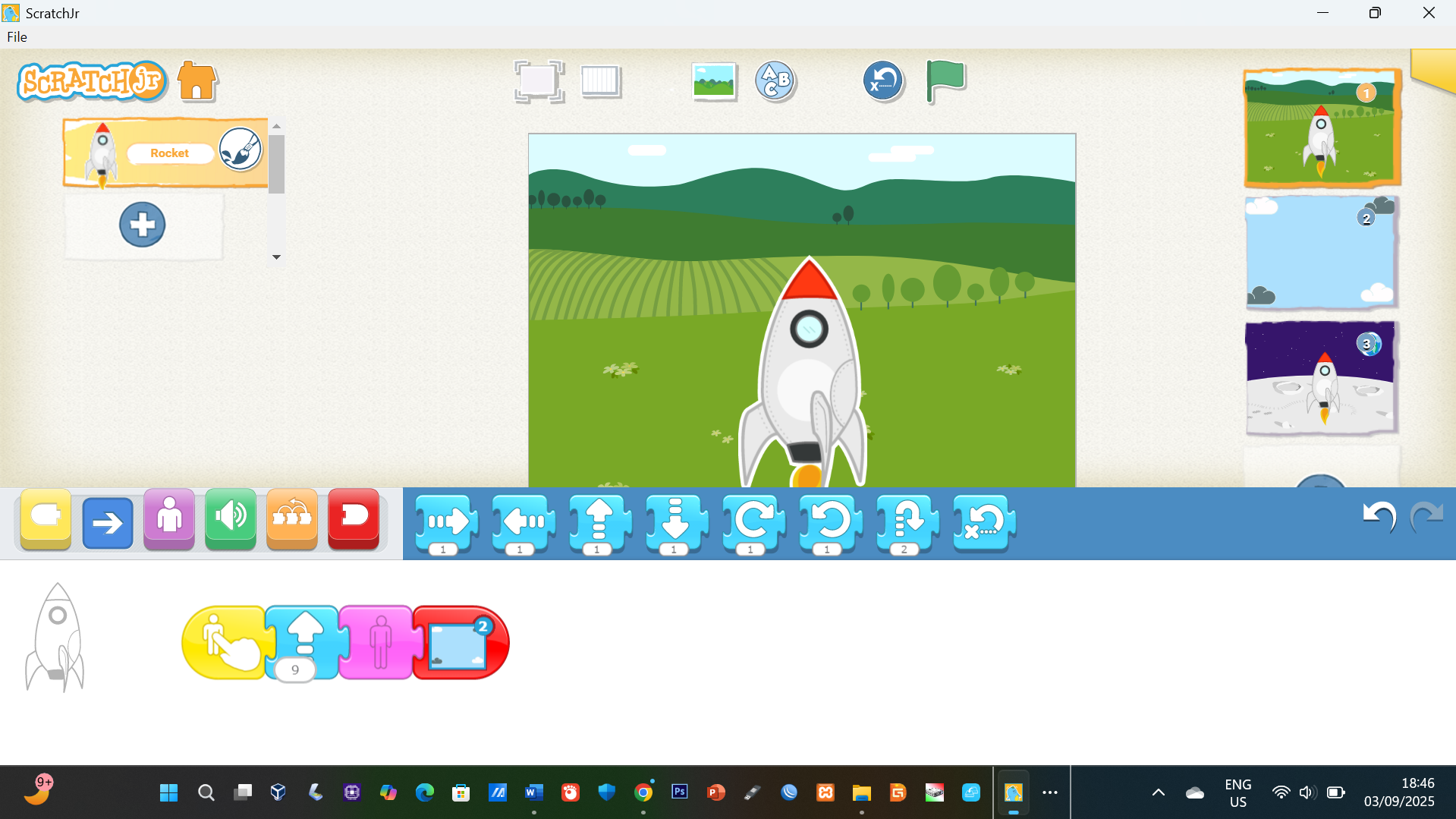Click the Home button icon
The image size is (1456, 819).
(197, 81)
